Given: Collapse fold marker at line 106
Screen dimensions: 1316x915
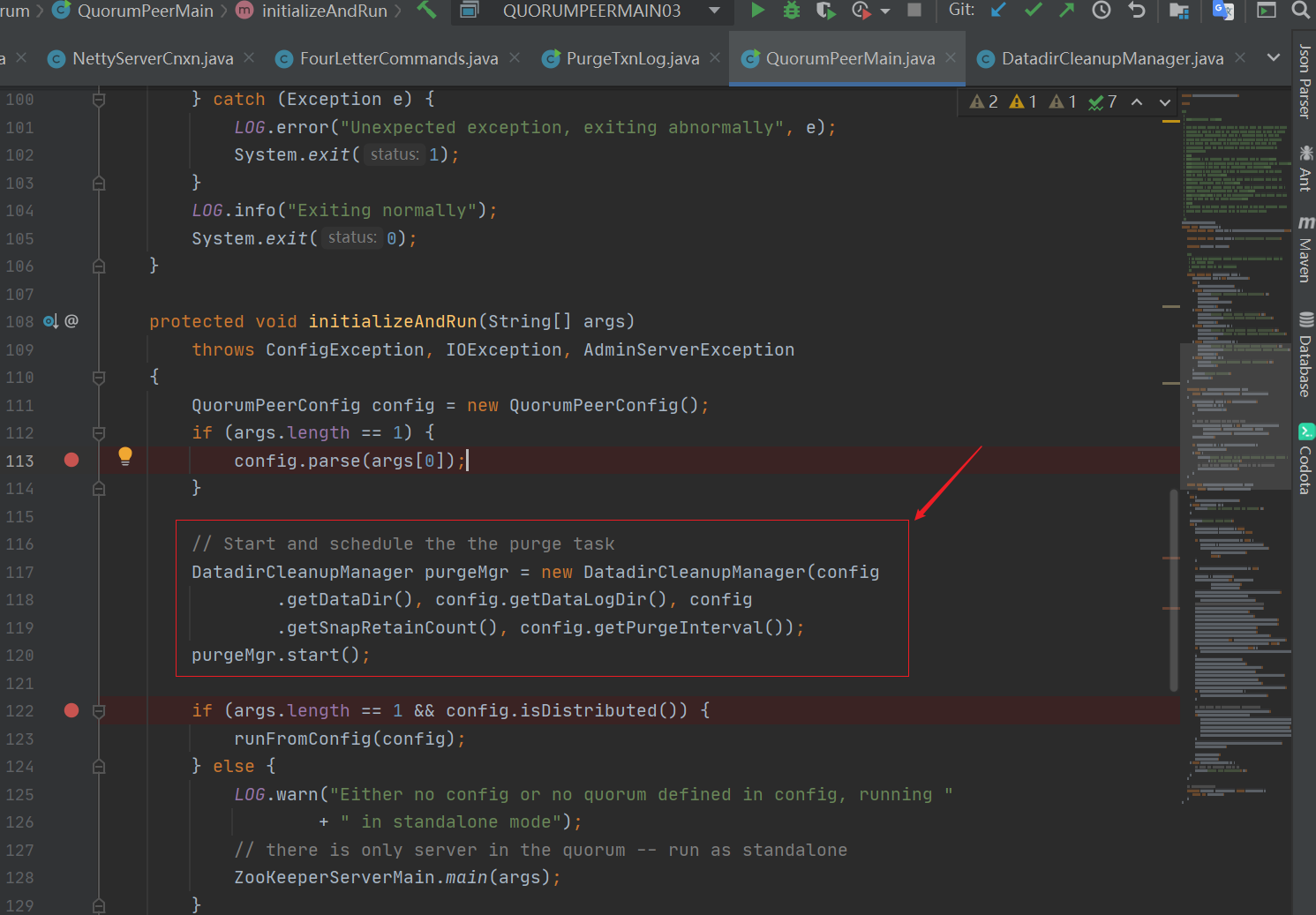Looking at the screenshot, I should click(99, 266).
